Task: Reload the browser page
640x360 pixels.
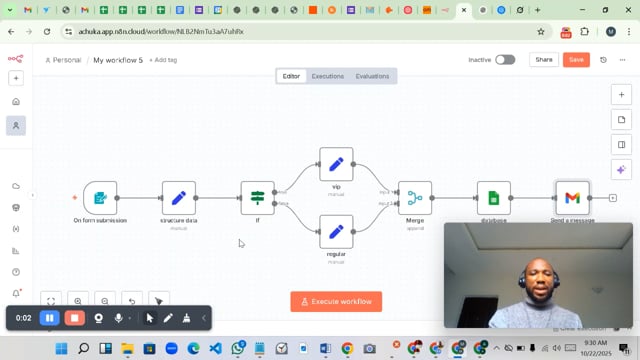Action: tap(47, 31)
